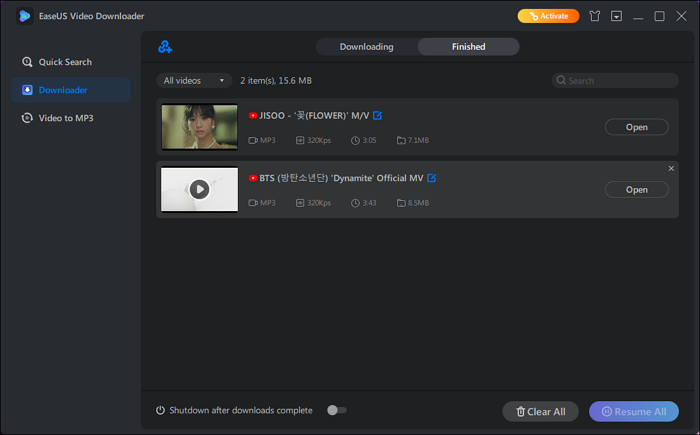Click the orange Activate button
This screenshot has height=435, width=700.
(x=547, y=16)
